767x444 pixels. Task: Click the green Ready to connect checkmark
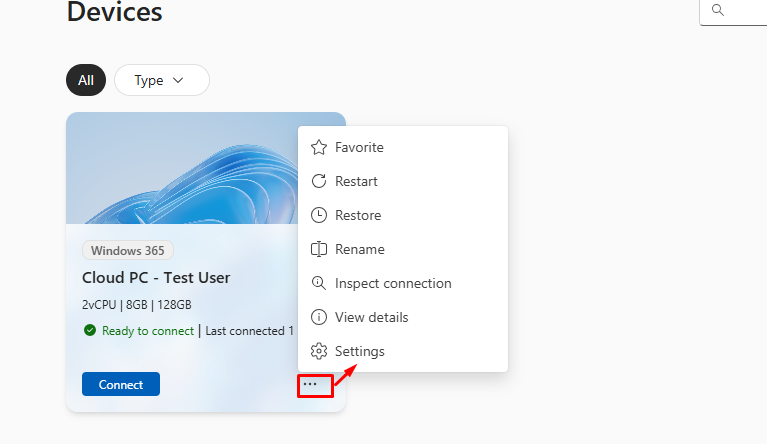tap(90, 330)
